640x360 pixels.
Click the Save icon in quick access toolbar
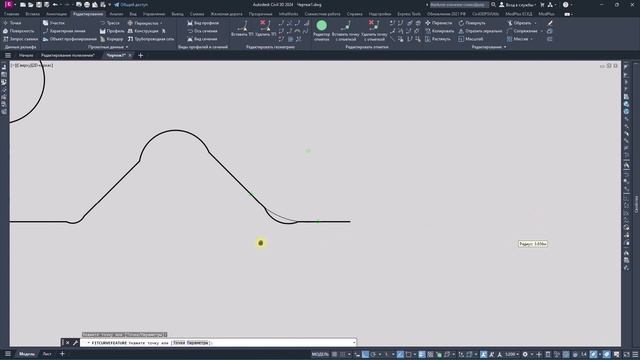click(x=39, y=5)
